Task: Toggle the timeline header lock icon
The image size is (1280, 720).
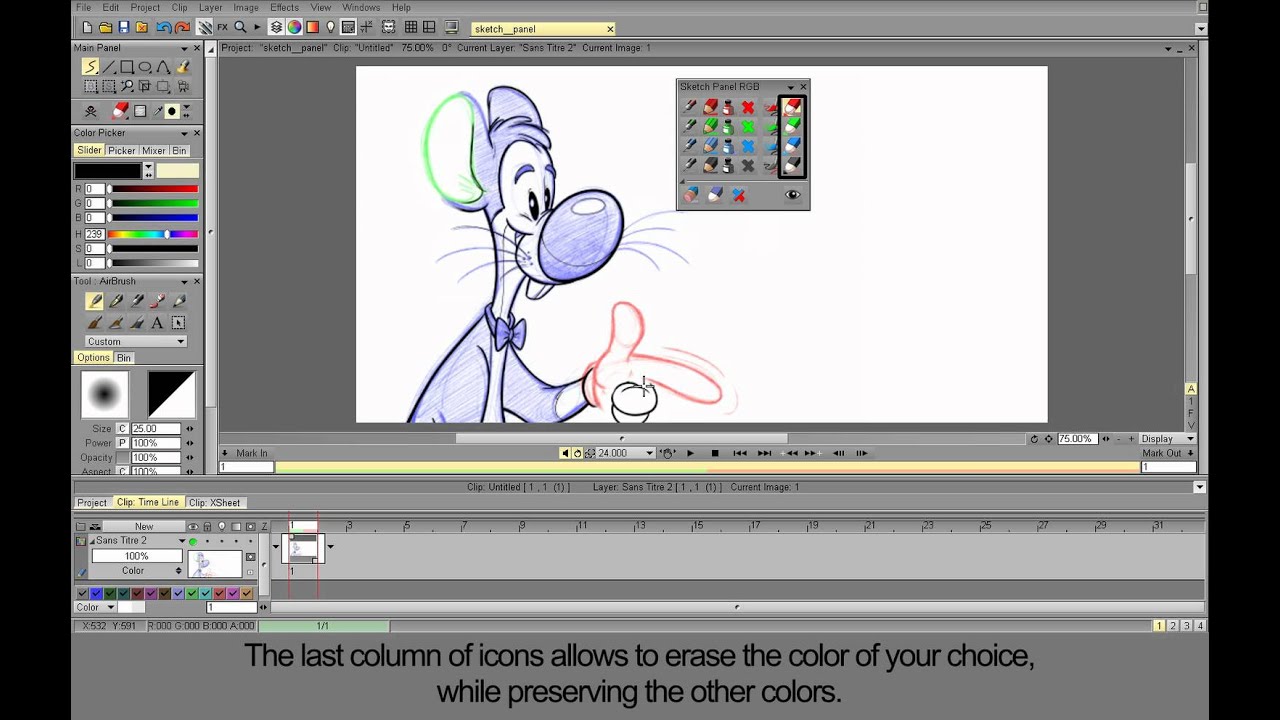Action: coord(207,526)
